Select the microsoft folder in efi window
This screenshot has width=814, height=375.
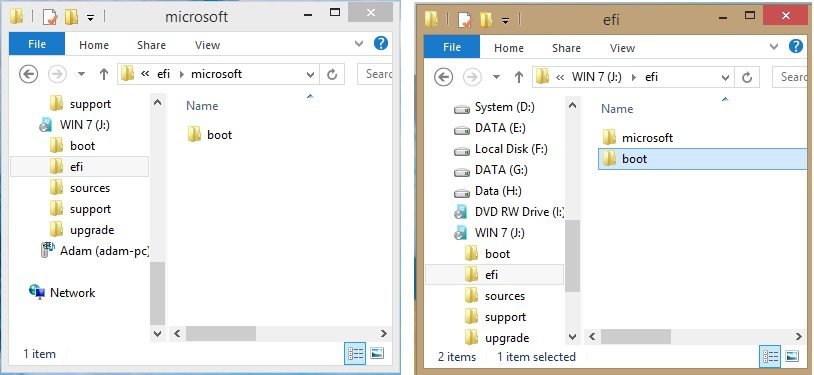pyautogui.click(x=638, y=138)
